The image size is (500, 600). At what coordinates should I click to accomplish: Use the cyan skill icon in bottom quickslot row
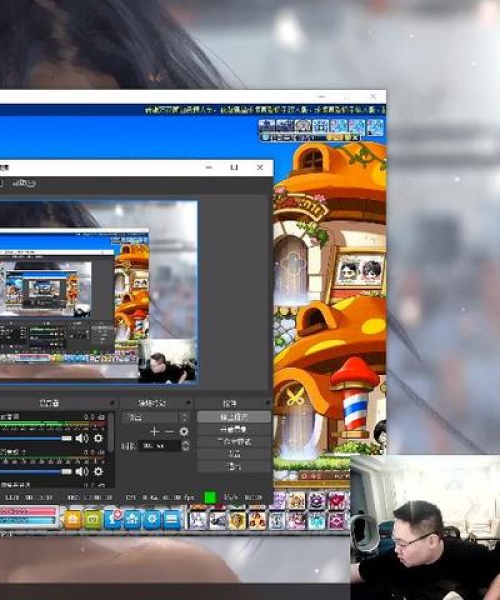tap(317, 520)
